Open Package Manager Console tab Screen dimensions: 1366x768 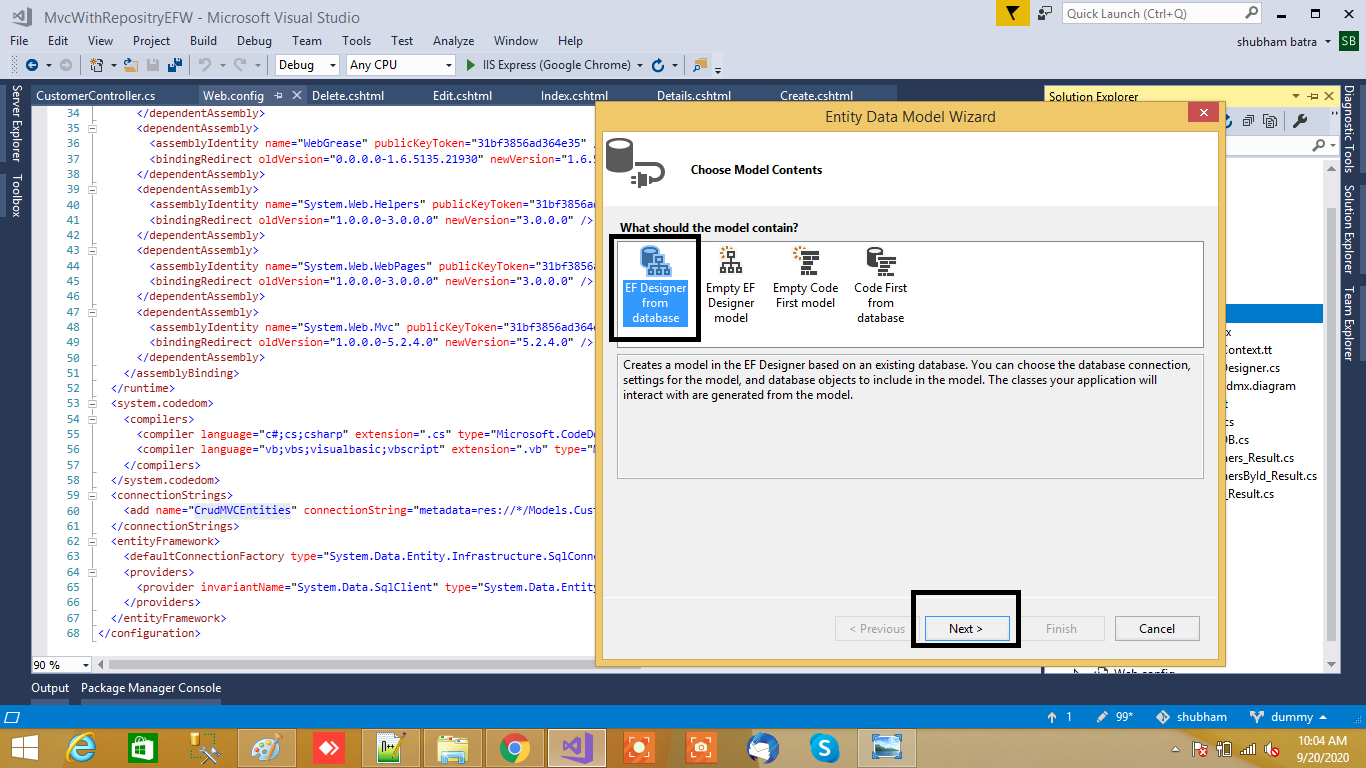(151, 688)
